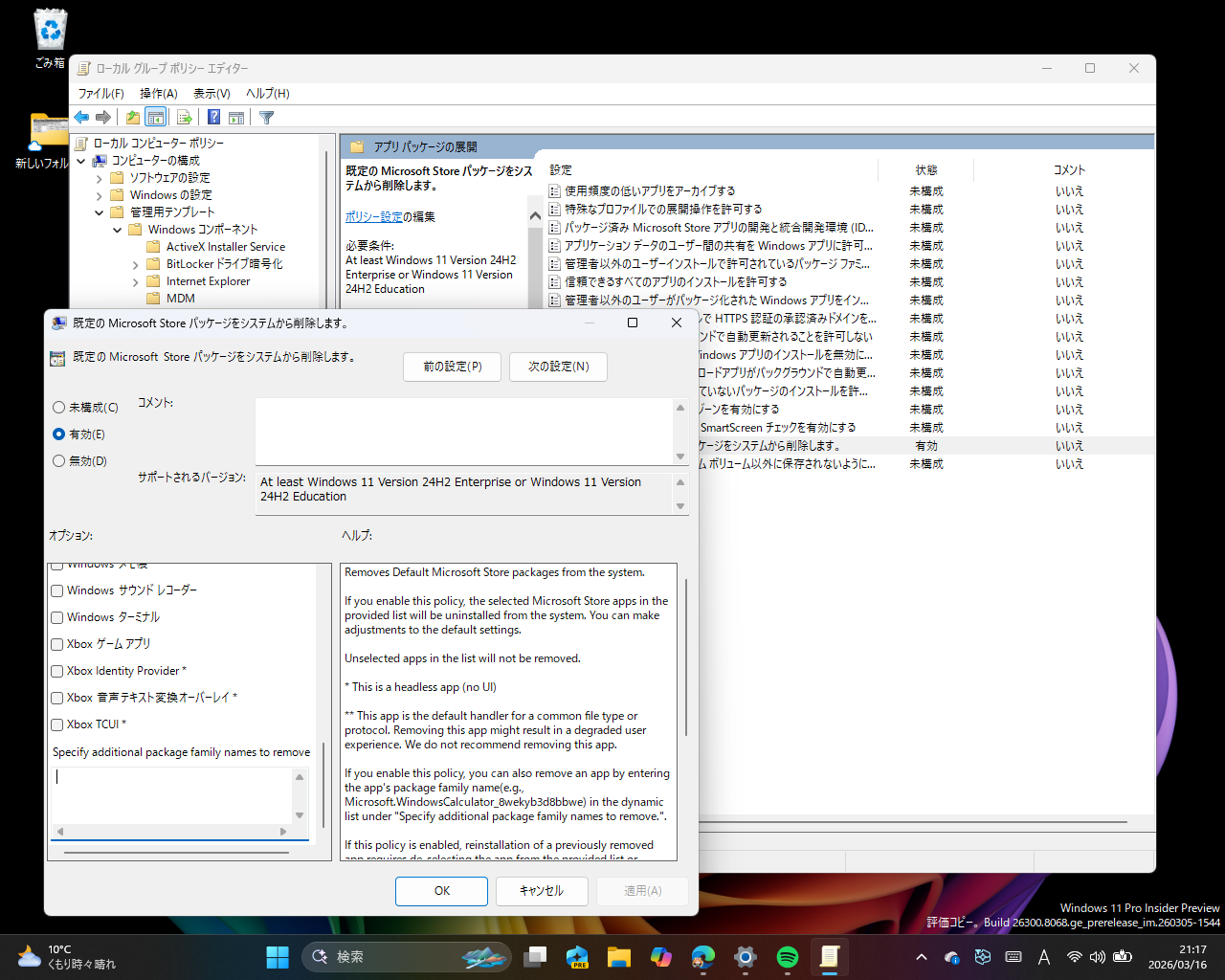This screenshot has width=1225, height=980.
Task: Check the Xbox Identity Provider checkbox
Action: 57,672
